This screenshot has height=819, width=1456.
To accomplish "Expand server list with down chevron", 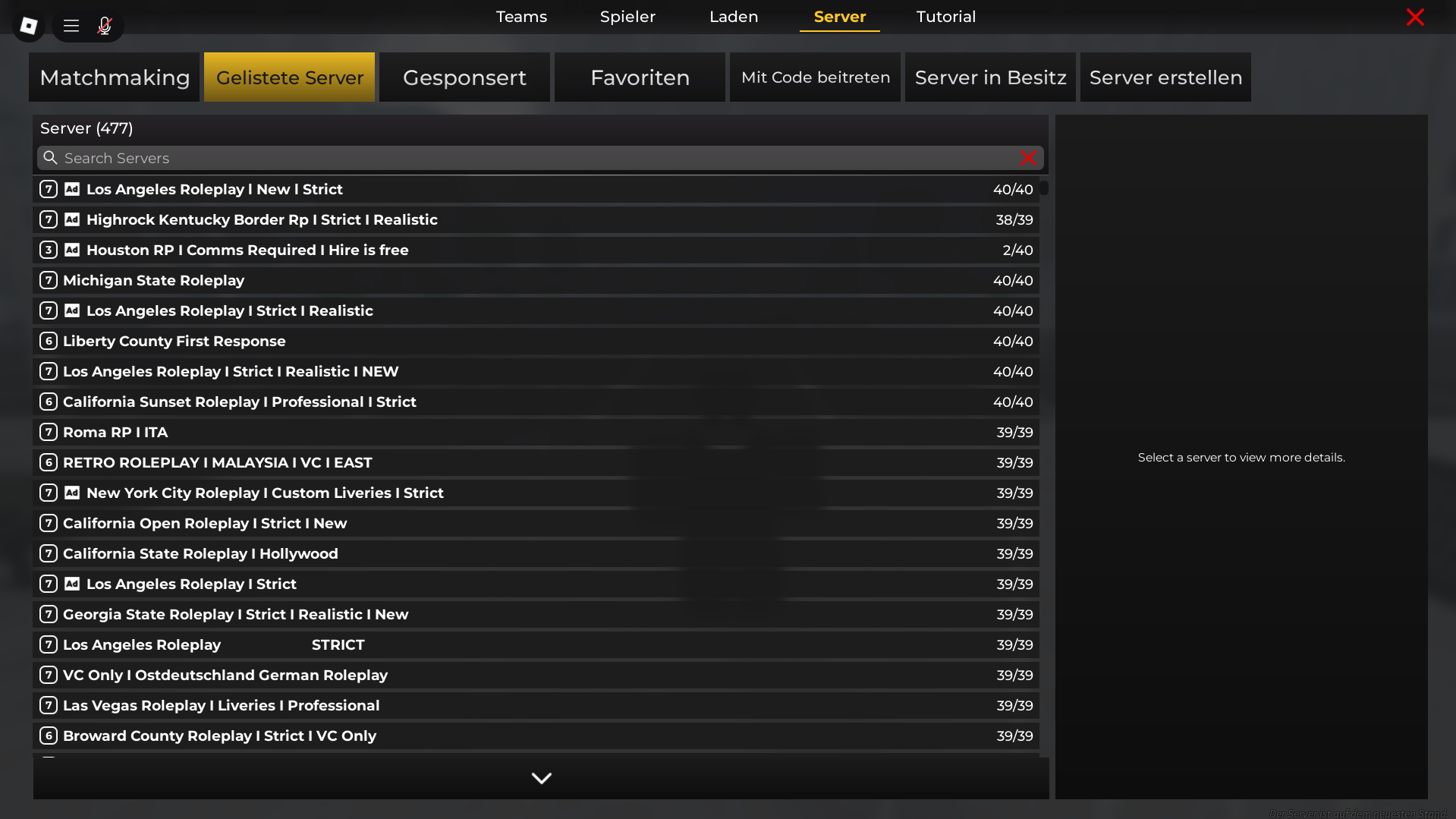I will click(541, 778).
